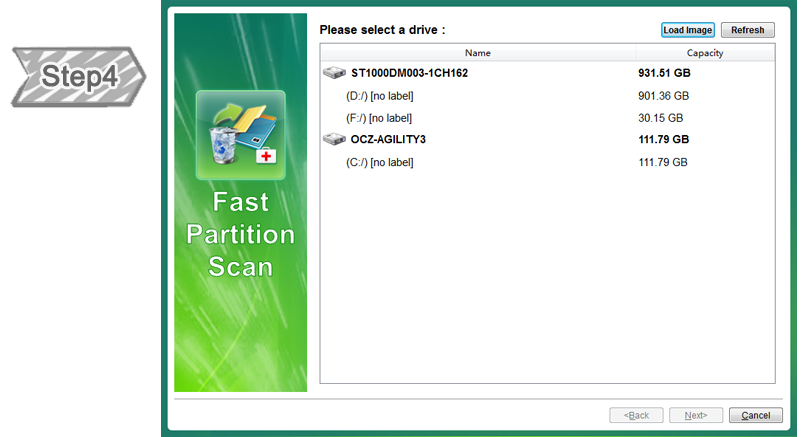Viewport: 807px width, 437px height.
Task: Pick the (C:/) [no label] partition
Action: (379, 162)
